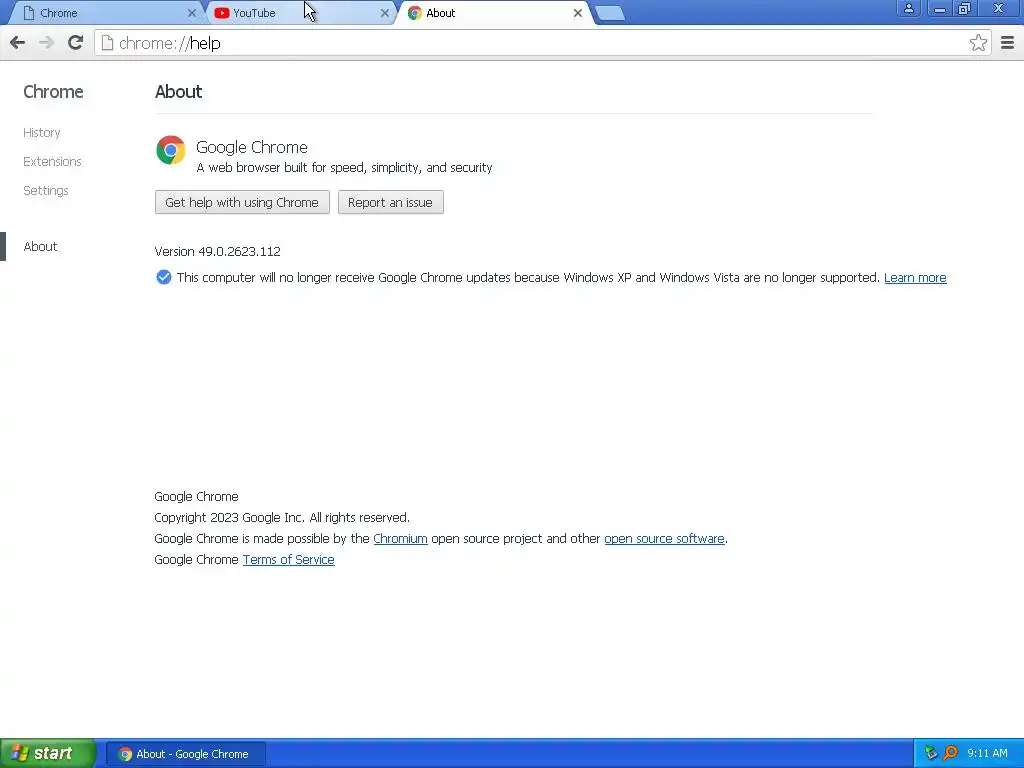Open History from the sidebar
Screen dimensions: 1024x768
click(x=42, y=133)
